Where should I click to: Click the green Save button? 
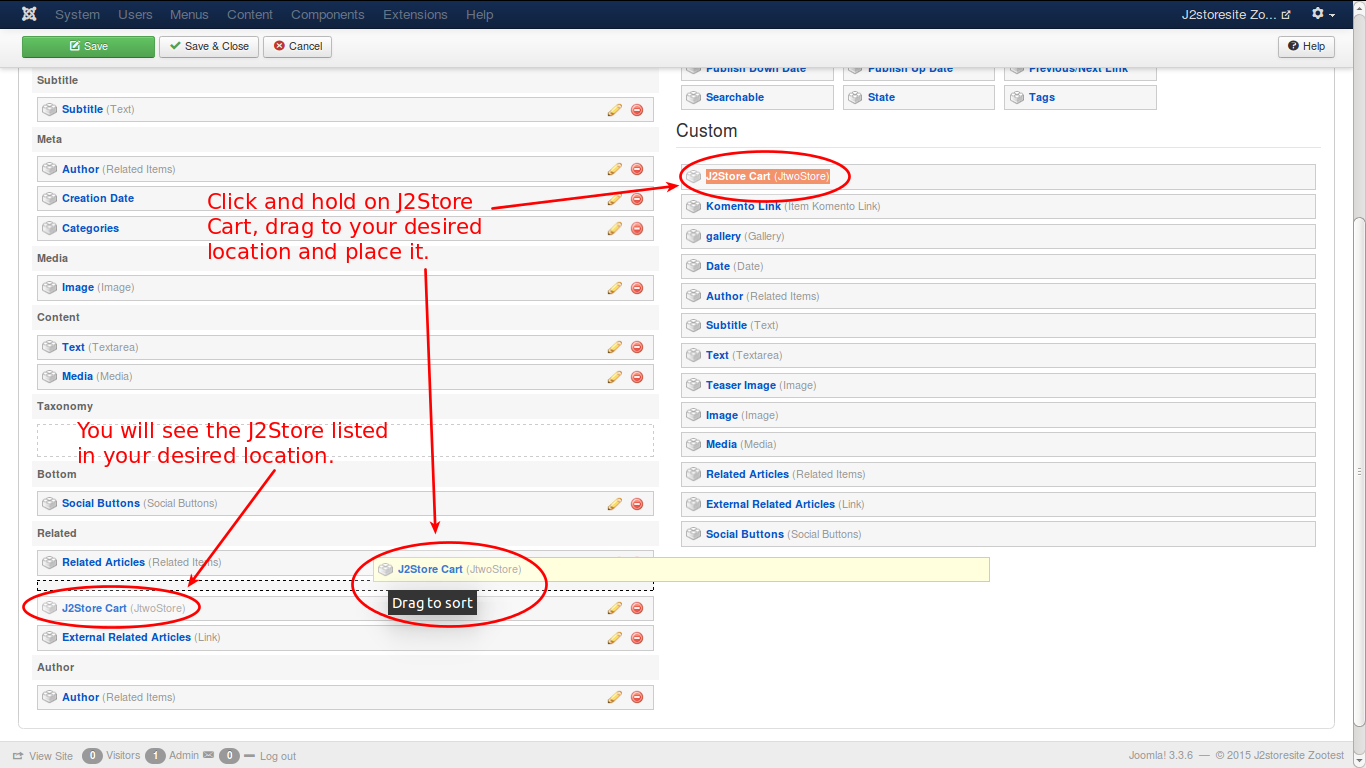(88, 47)
